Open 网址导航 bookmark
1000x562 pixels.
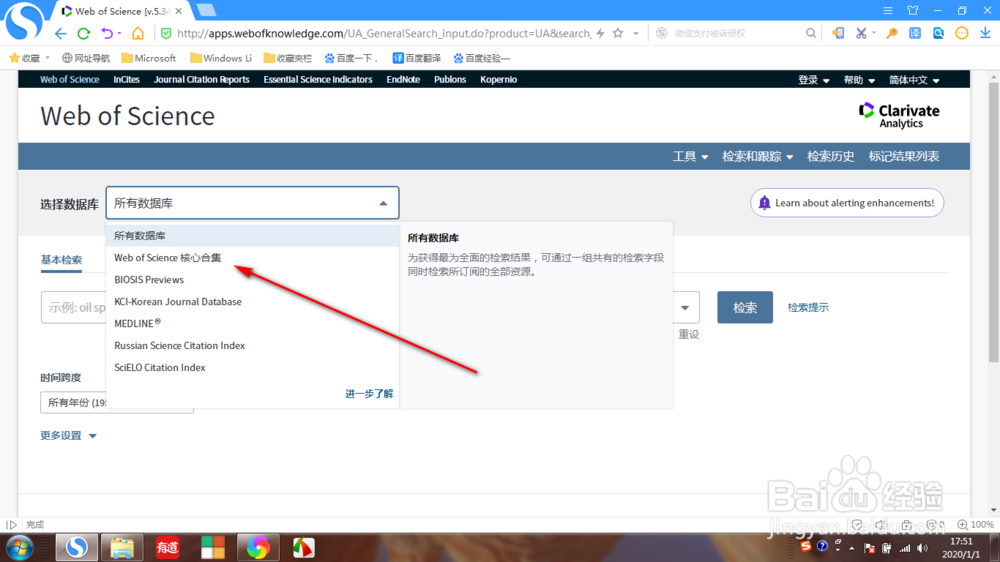tap(85, 58)
